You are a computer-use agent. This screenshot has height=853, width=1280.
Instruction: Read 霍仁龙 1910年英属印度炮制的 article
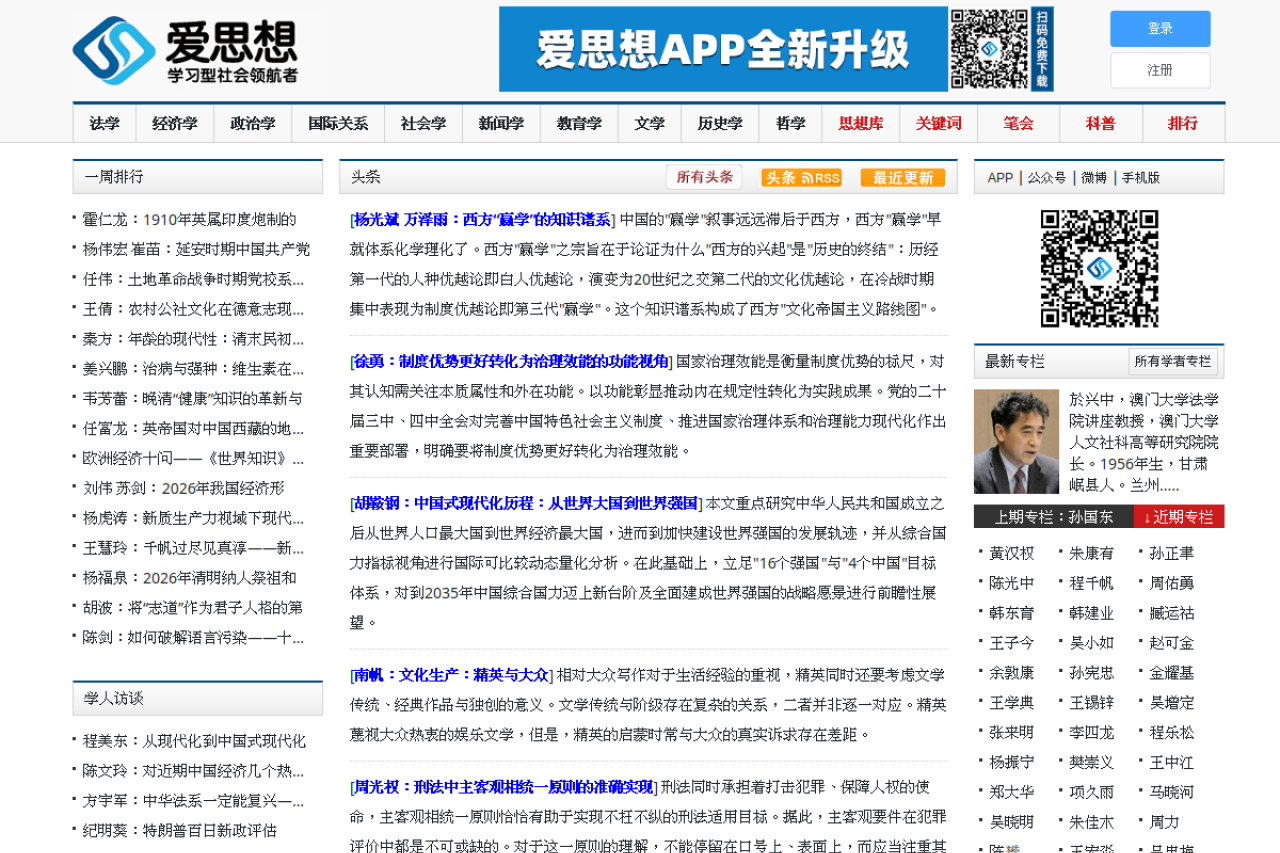coord(189,219)
